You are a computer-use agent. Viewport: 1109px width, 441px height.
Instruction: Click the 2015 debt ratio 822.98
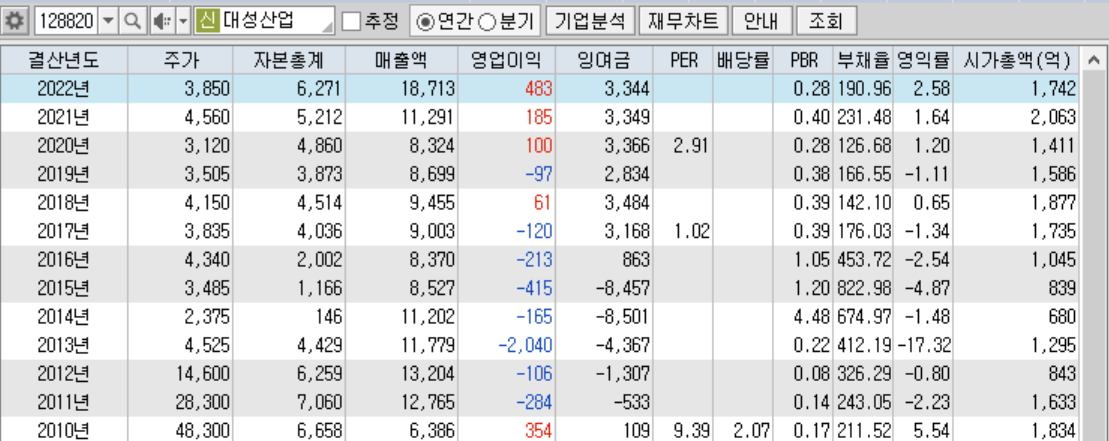click(864, 288)
